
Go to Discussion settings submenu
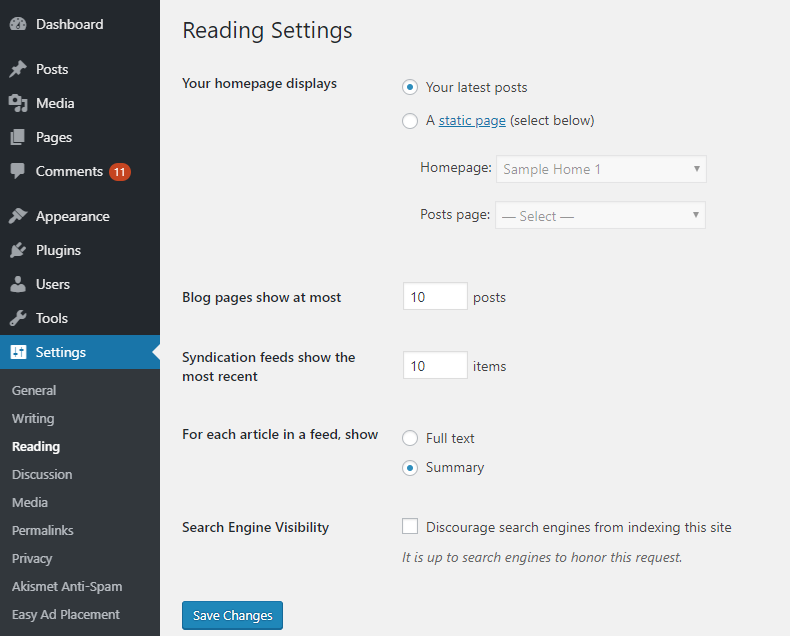tap(42, 474)
